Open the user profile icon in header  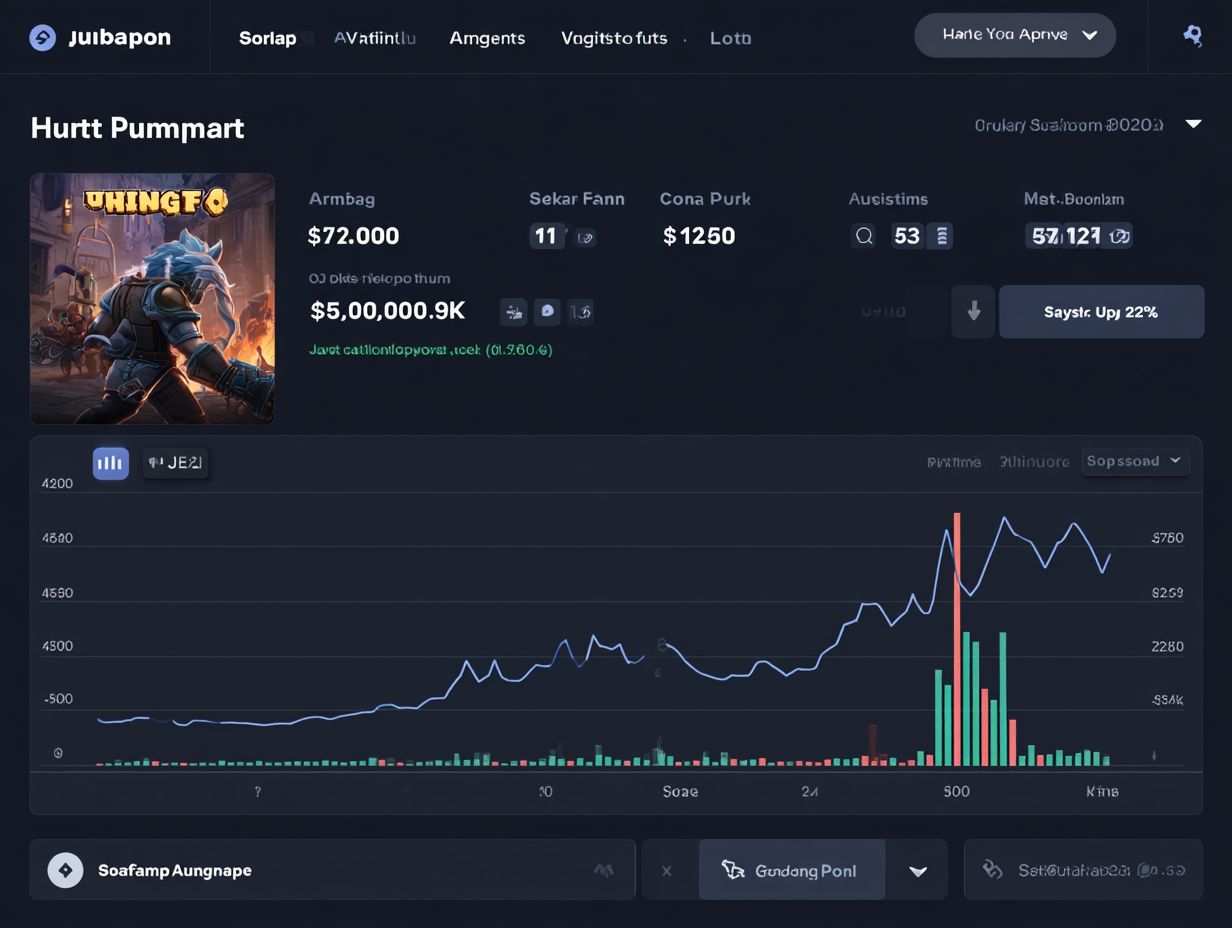[1192, 36]
